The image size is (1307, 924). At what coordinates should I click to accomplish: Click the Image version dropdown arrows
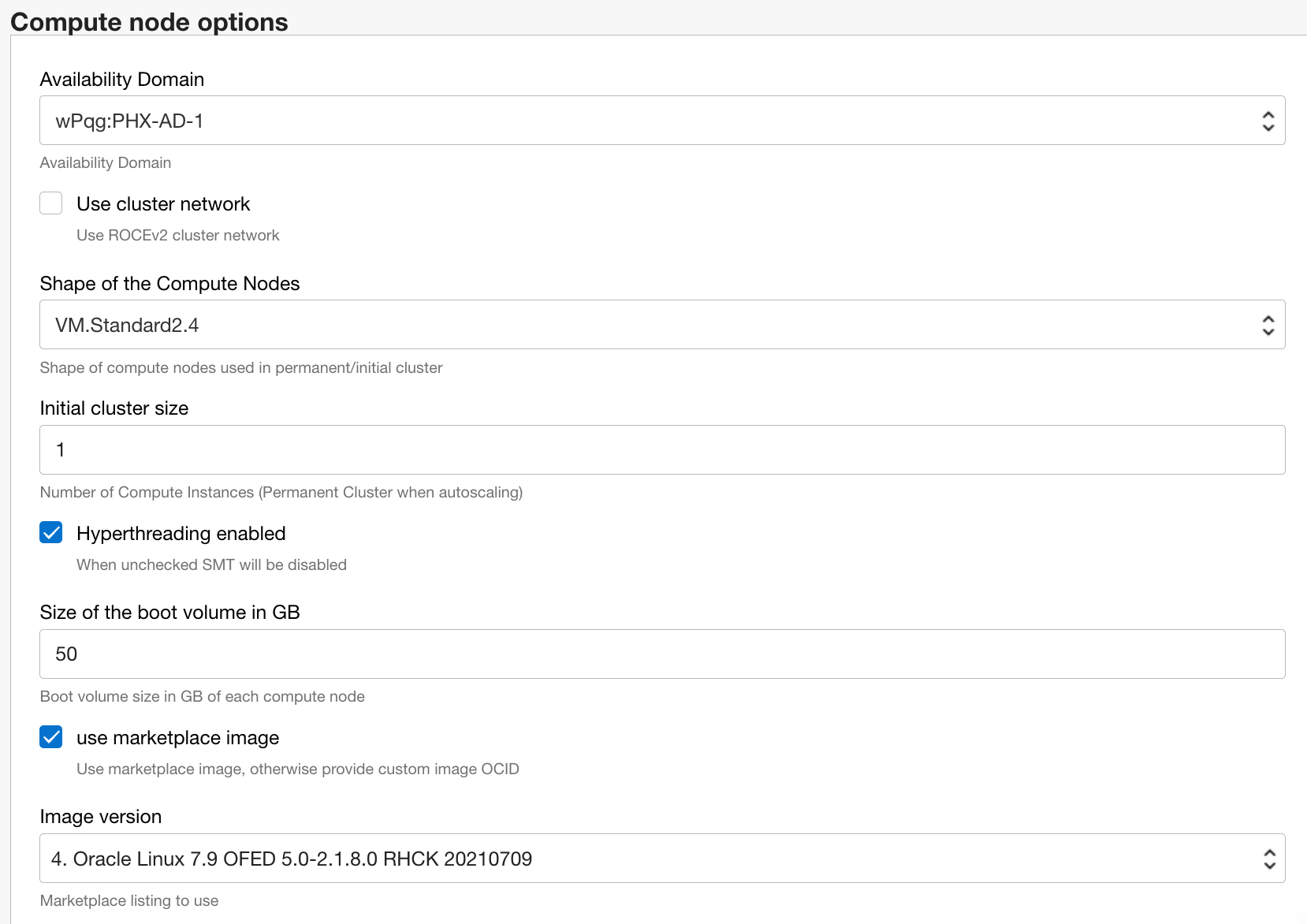click(1268, 859)
